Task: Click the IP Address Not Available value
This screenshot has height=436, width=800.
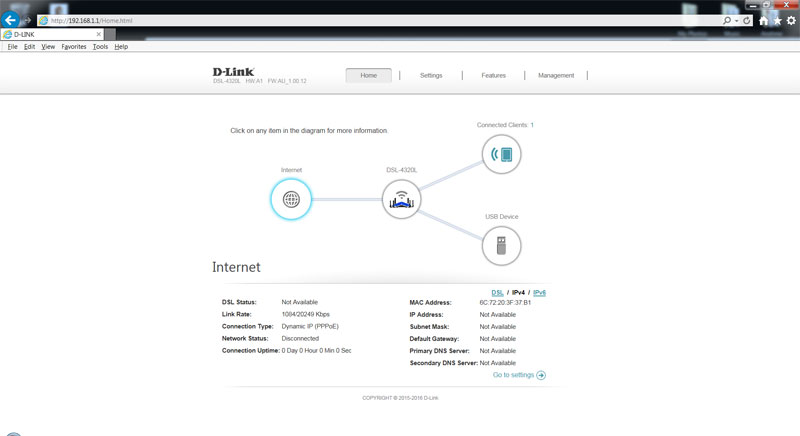Action: [x=497, y=315]
